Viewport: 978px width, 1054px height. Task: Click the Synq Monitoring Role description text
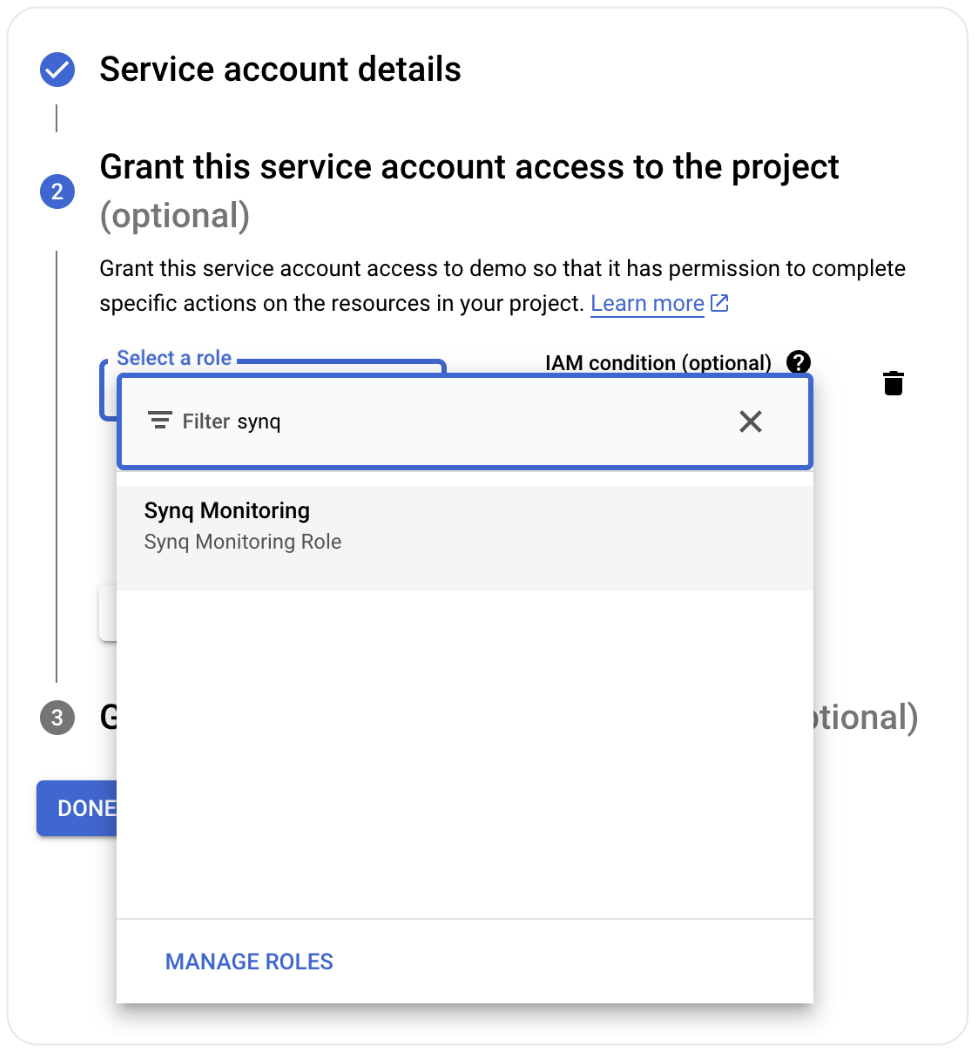point(243,543)
